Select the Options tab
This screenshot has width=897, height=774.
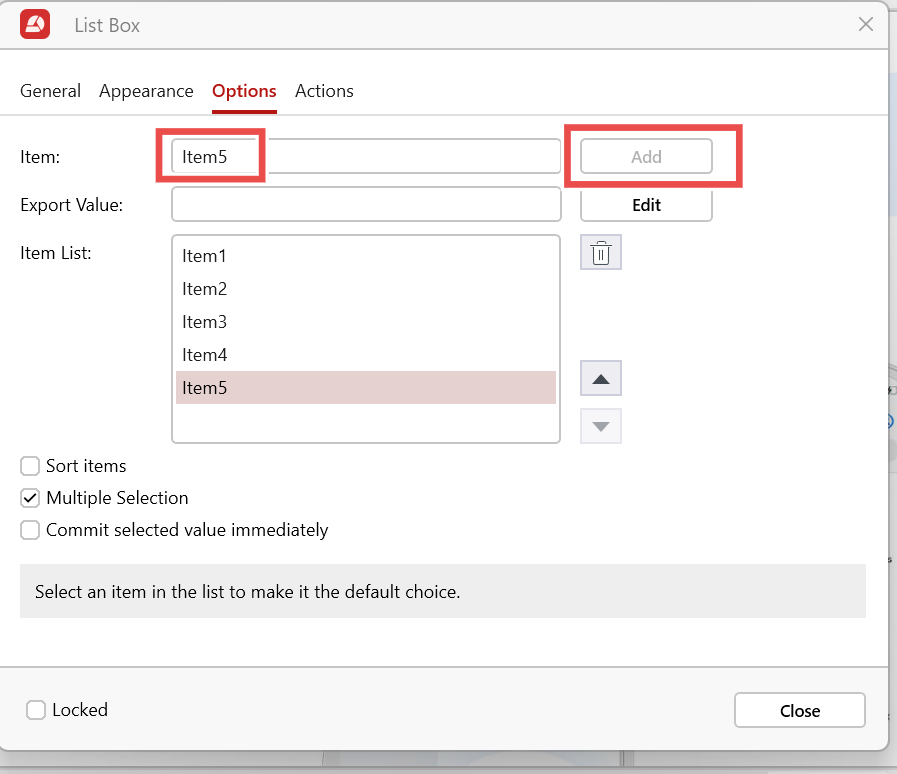[244, 91]
